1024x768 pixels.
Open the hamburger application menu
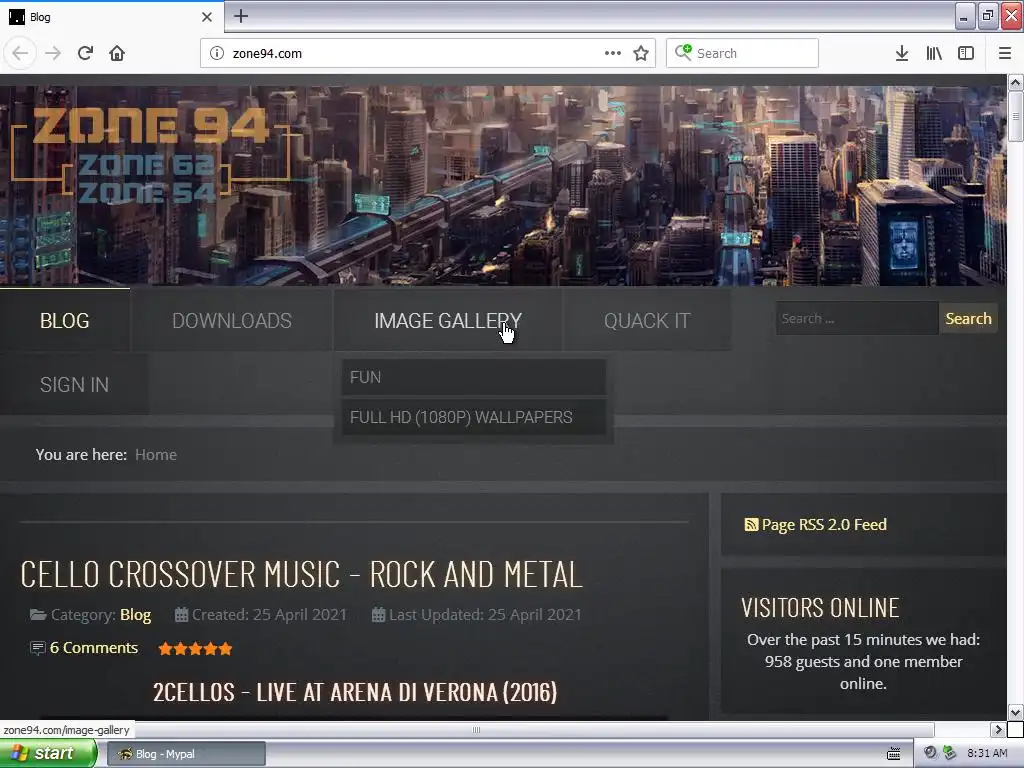pos(1005,53)
